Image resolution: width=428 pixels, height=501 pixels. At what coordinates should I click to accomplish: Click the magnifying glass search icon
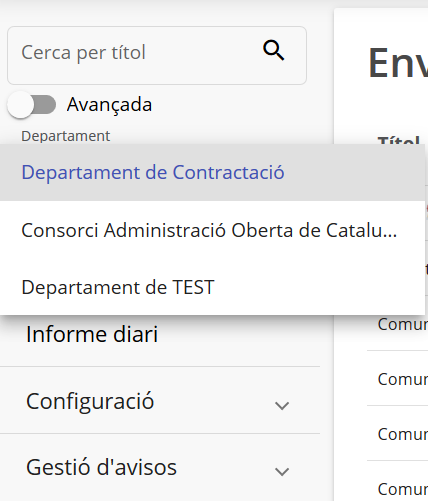(274, 50)
